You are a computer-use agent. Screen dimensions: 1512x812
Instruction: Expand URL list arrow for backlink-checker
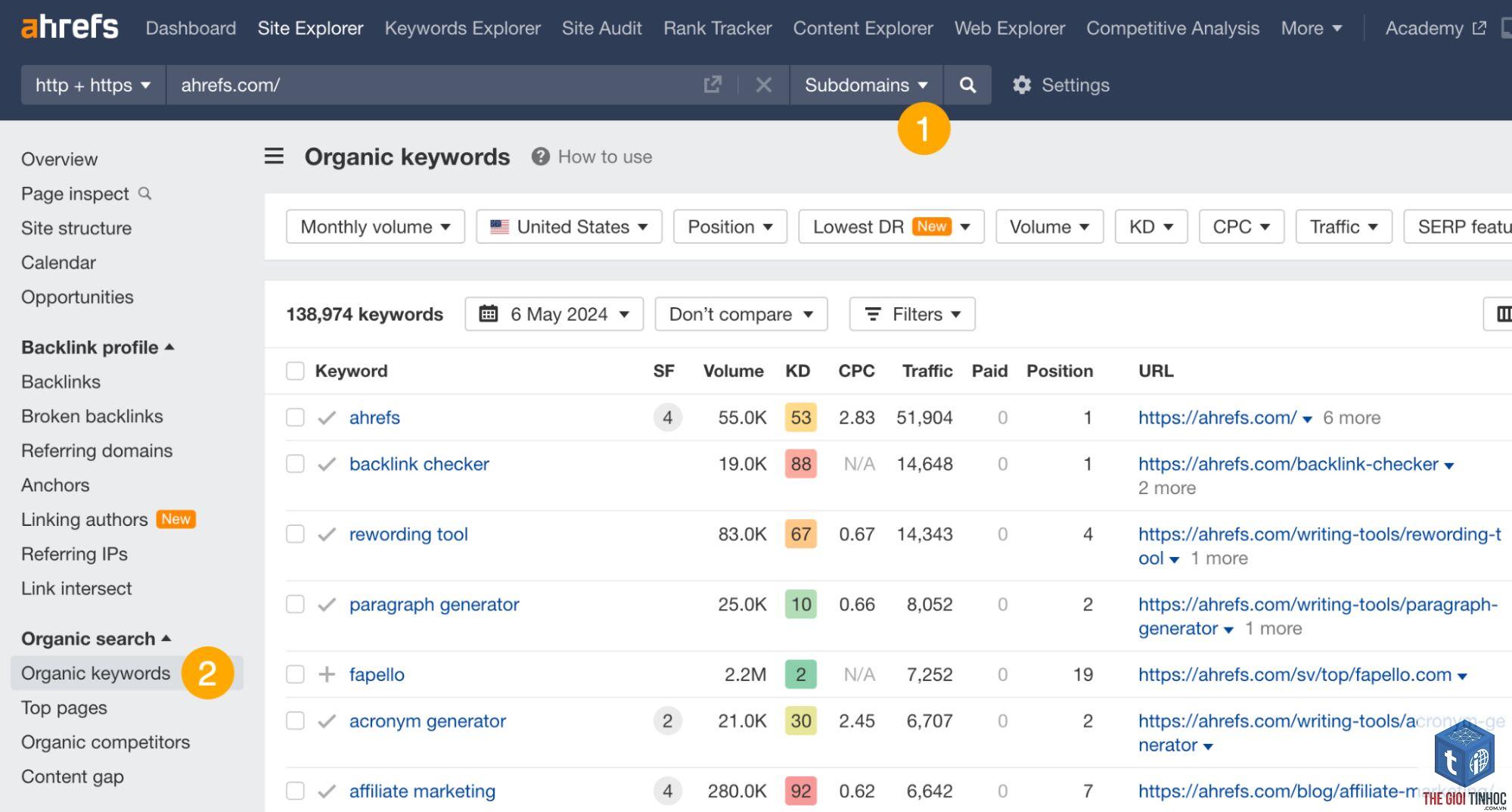pyautogui.click(x=1449, y=465)
